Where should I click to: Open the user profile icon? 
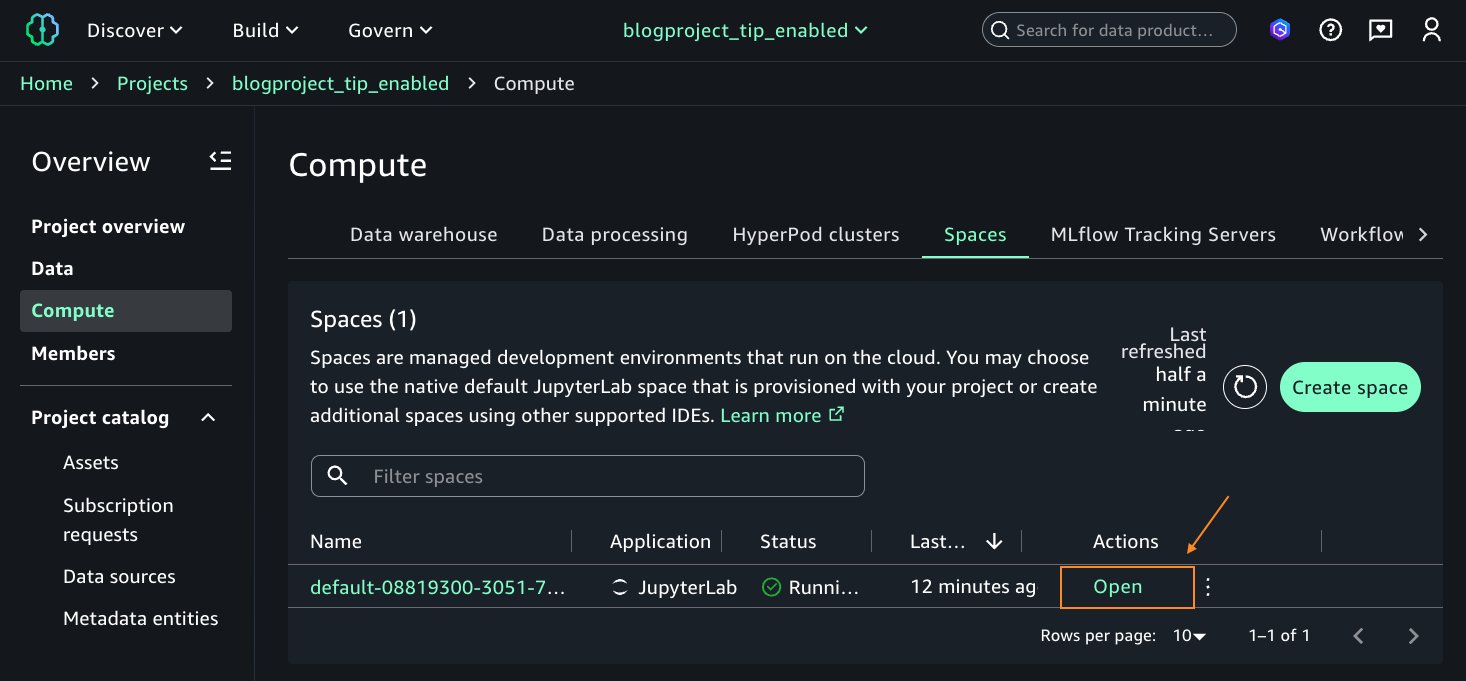point(1431,30)
